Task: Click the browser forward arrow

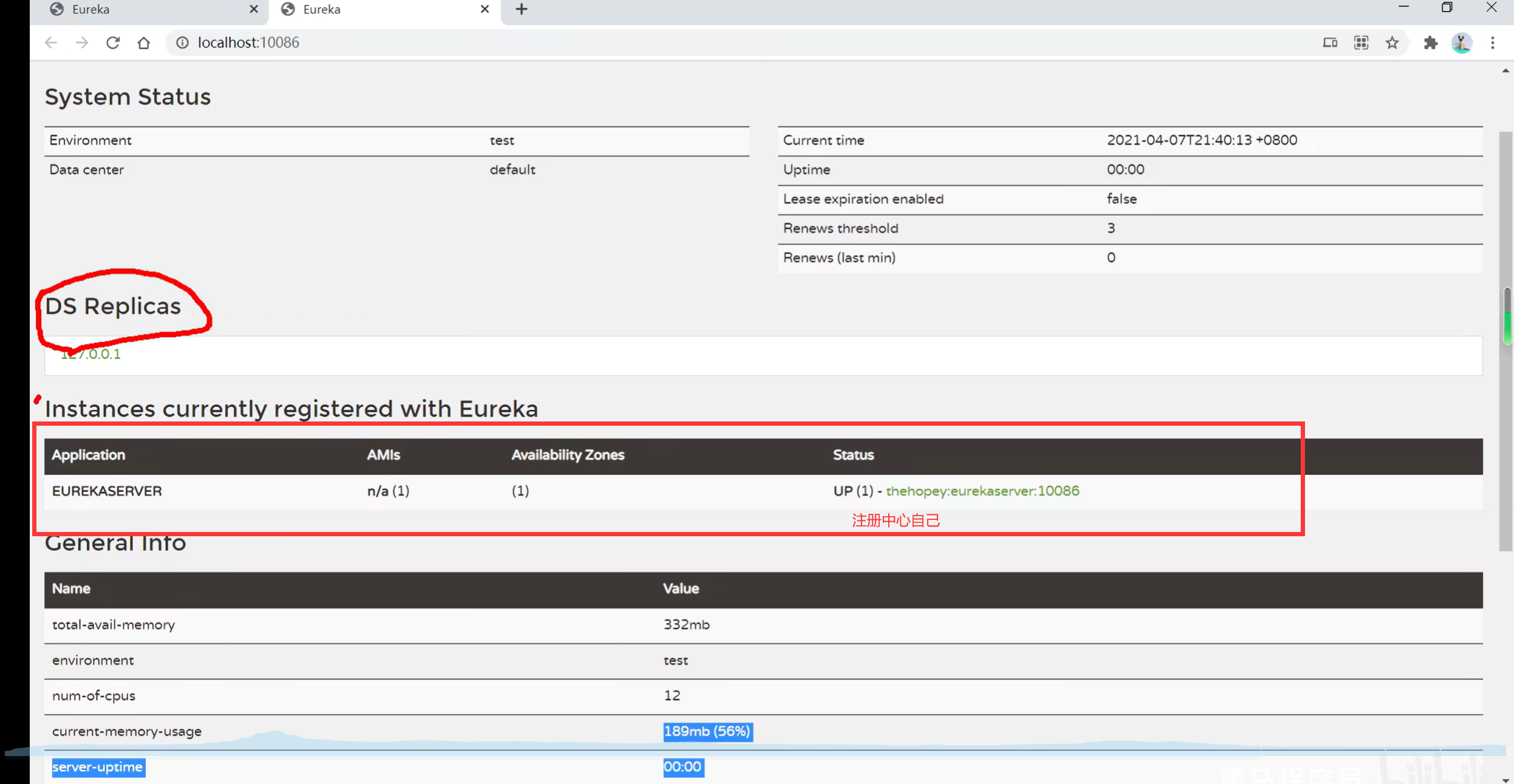Action: [x=81, y=43]
